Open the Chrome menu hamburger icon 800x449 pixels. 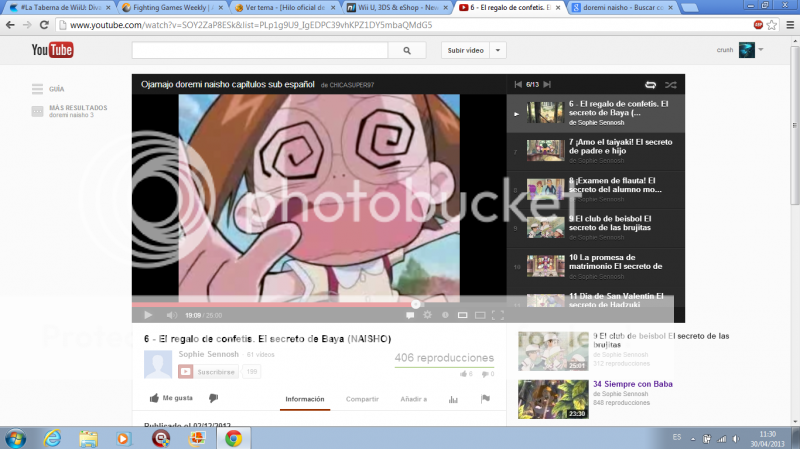pyautogui.click(x=790, y=24)
